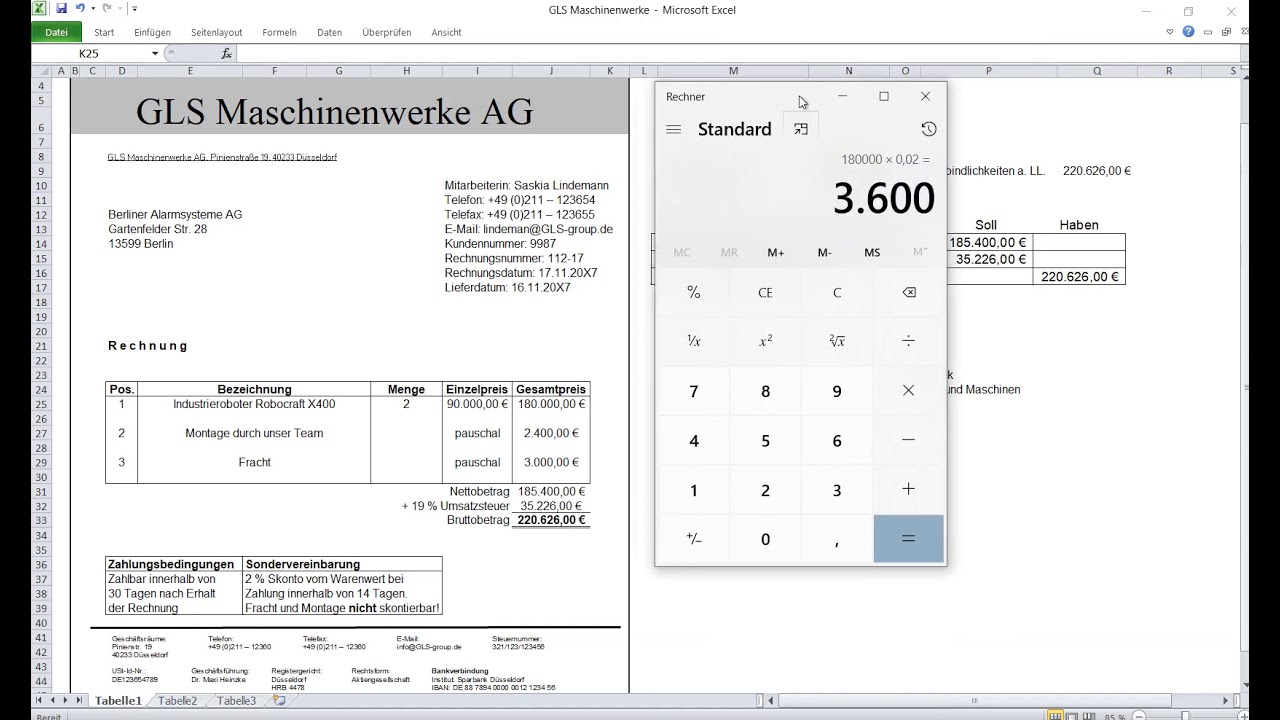This screenshot has height=720, width=1280.
Task: Switch to the Überprüfen ribbon tab
Action: pyautogui.click(x=387, y=32)
